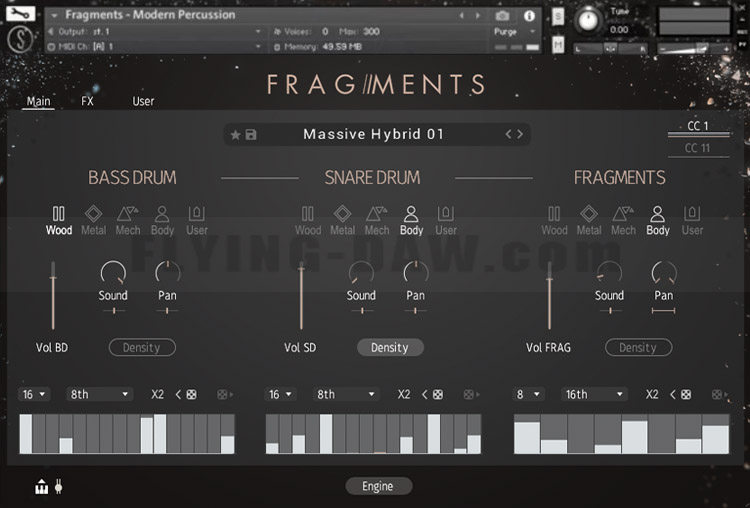Shift Bass Drum pattern left arrow
This screenshot has width=750, height=508.
tap(178, 395)
